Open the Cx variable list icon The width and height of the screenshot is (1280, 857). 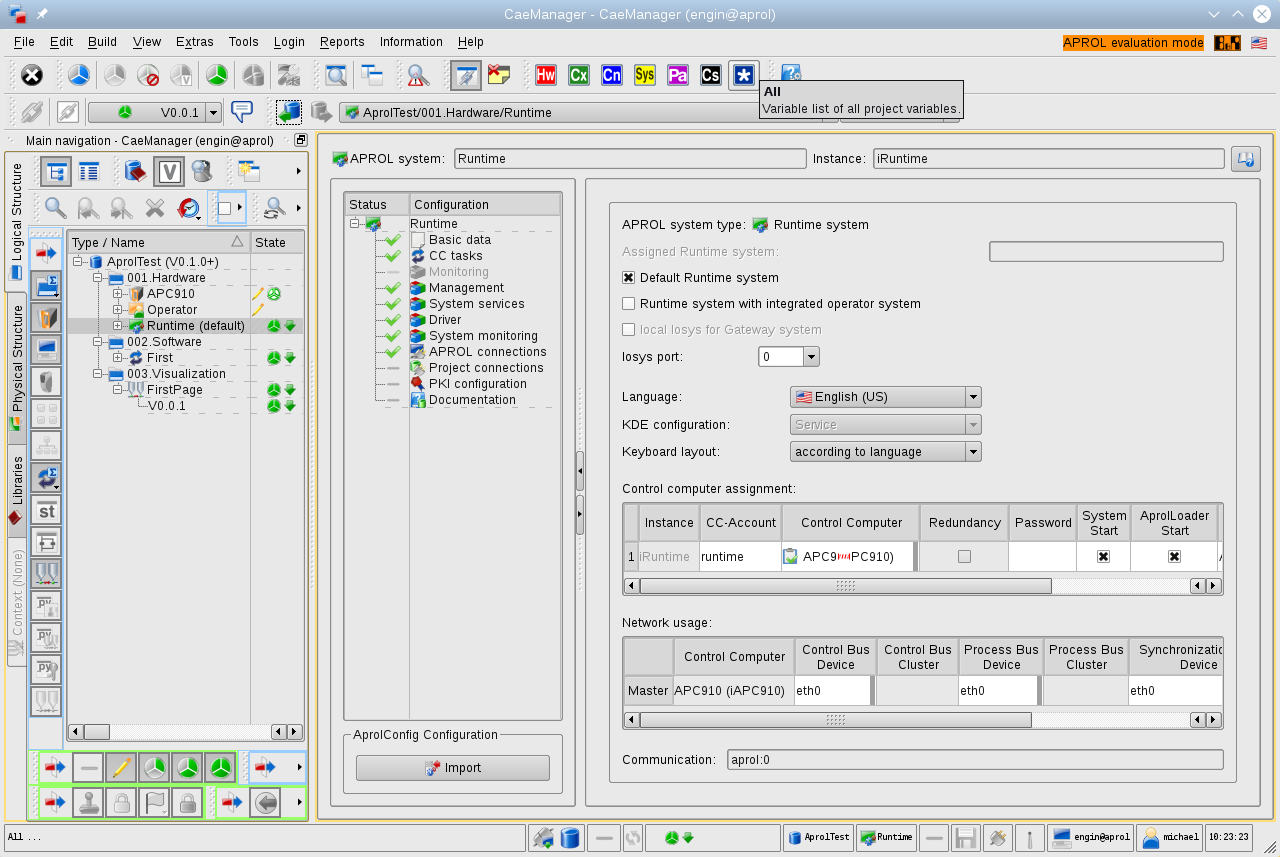pyautogui.click(x=578, y=75)
